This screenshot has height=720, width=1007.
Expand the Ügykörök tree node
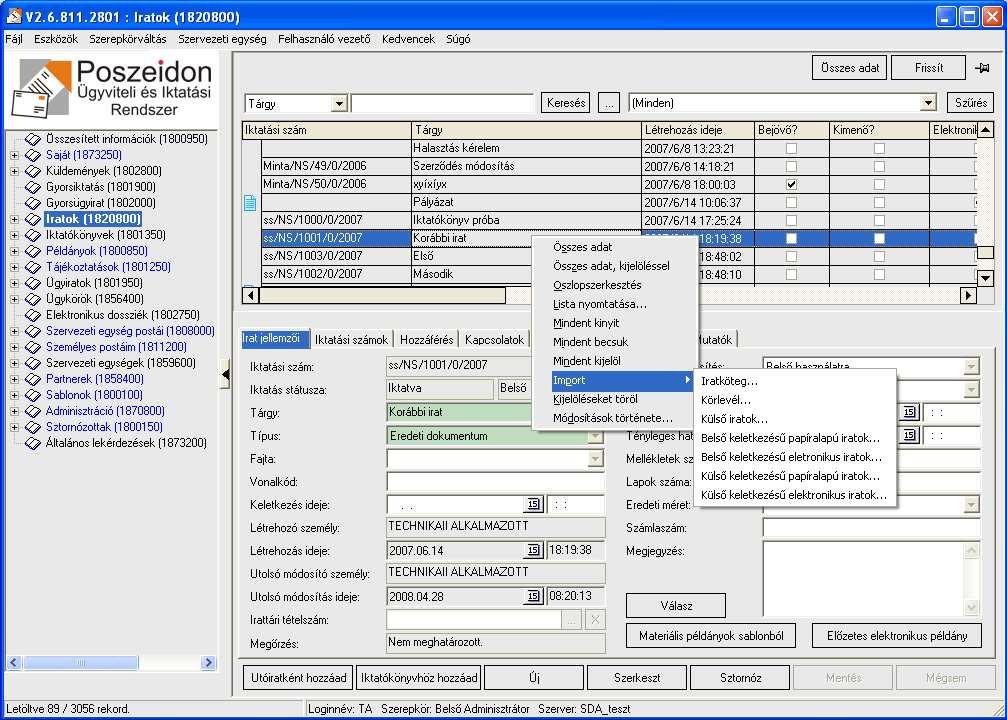(x=14, y=299)
